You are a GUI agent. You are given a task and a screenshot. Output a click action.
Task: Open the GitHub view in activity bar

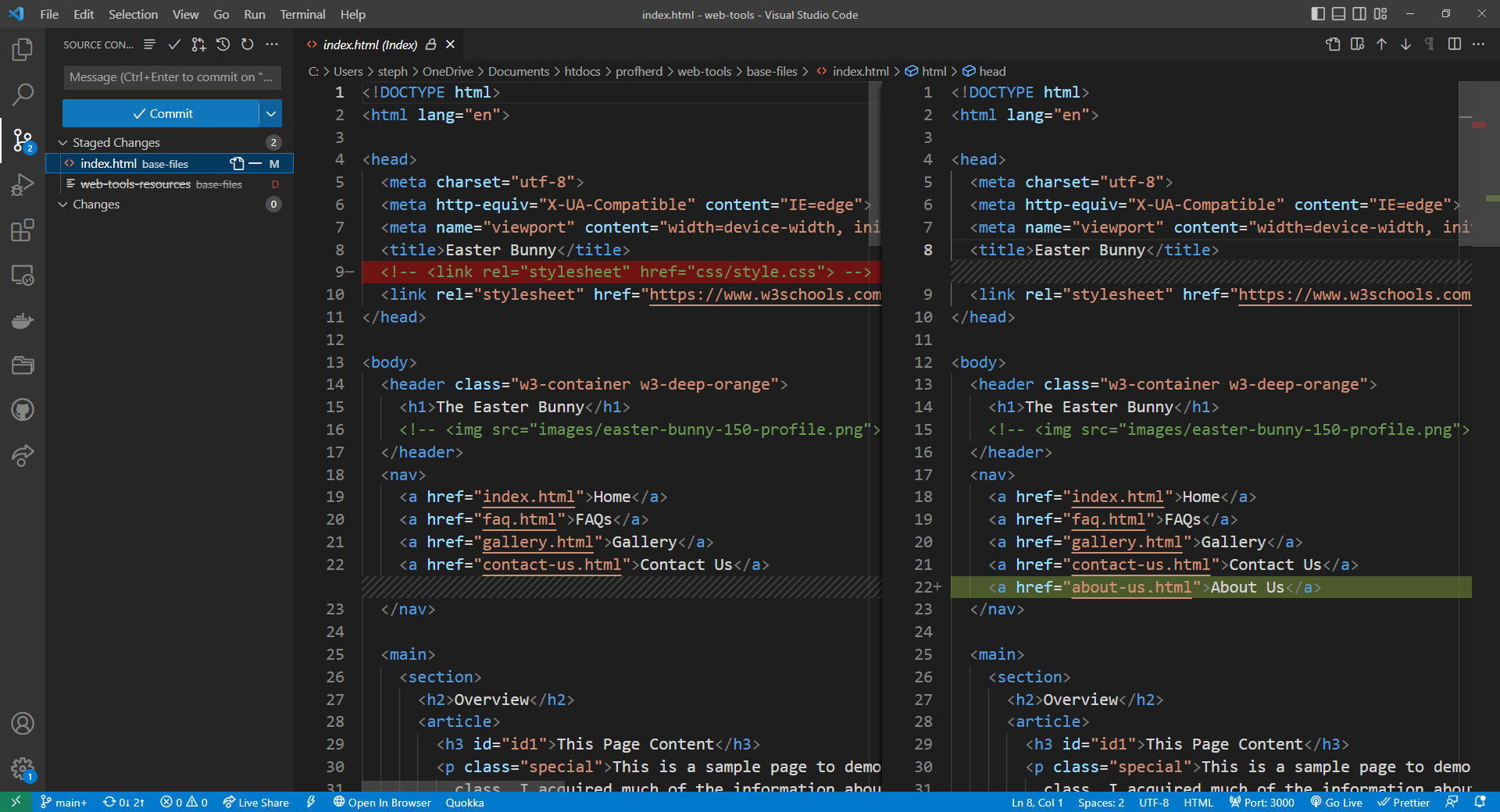point(23,410)
